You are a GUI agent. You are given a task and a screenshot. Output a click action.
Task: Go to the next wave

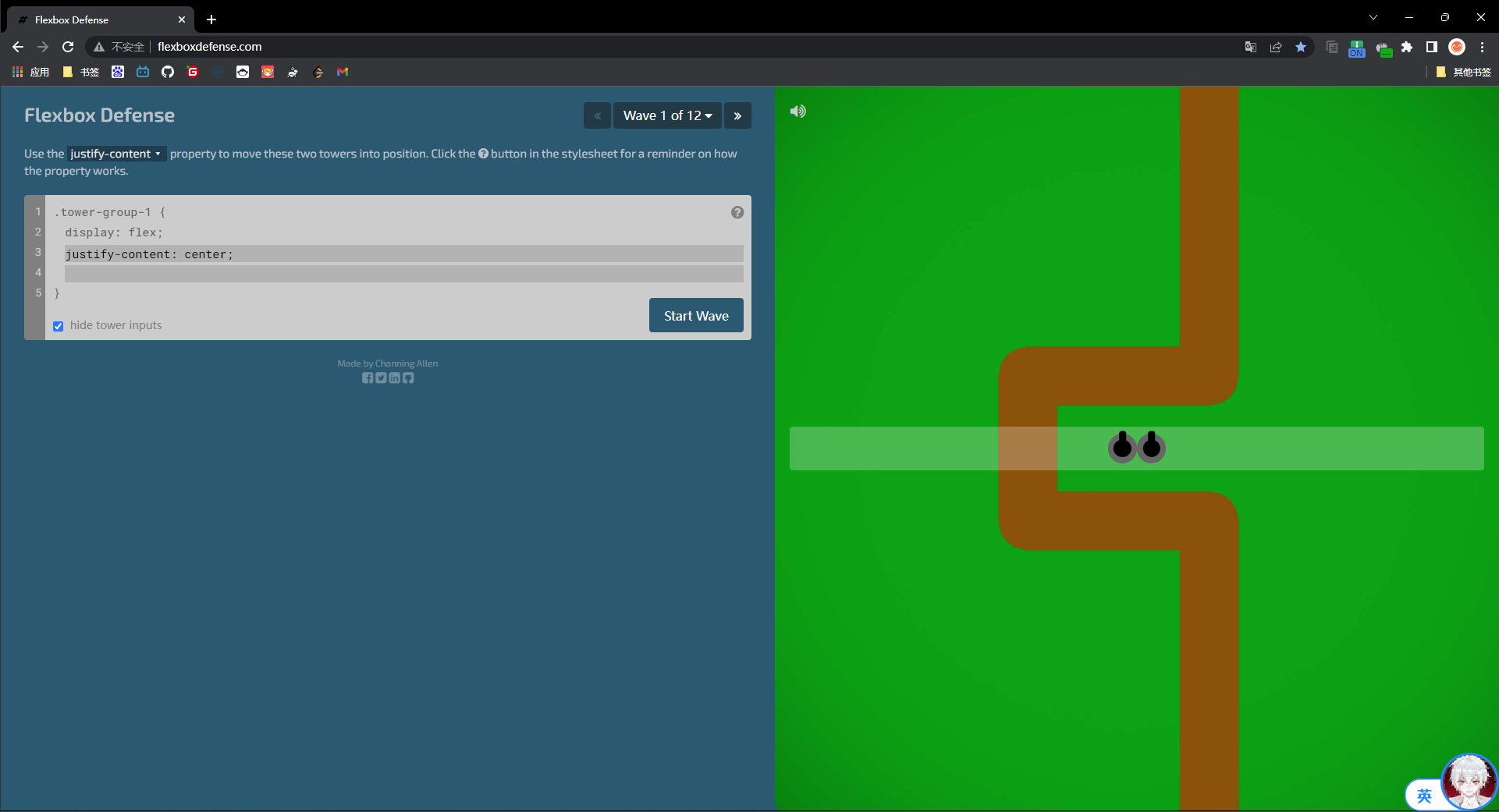click(737, 115)
